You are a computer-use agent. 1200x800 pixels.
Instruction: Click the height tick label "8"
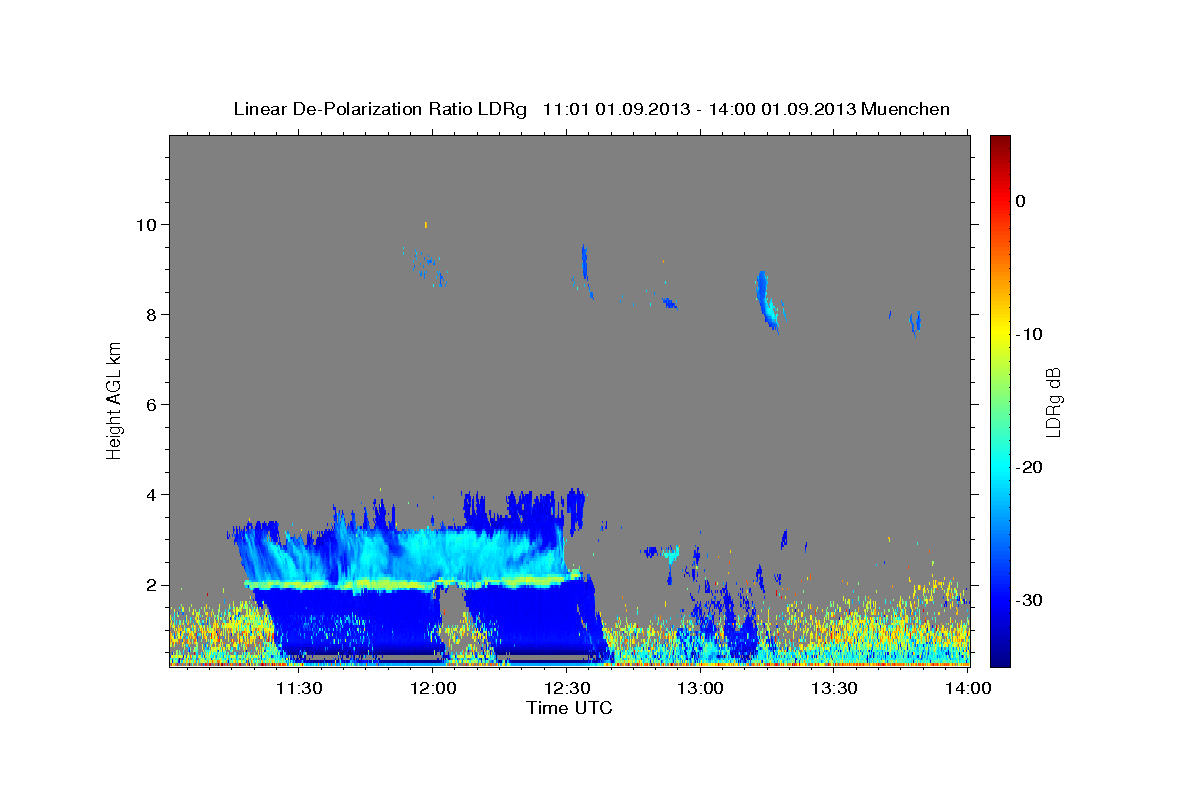(x=151, y=314)
